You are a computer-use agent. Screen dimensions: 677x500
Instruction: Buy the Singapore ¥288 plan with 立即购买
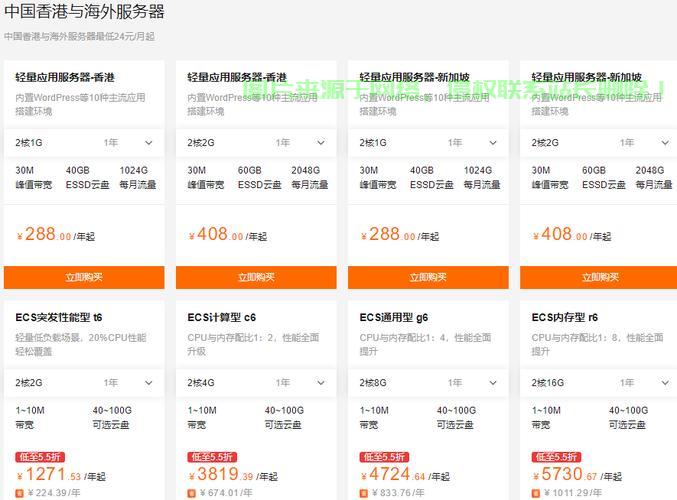tap(428, 277)
